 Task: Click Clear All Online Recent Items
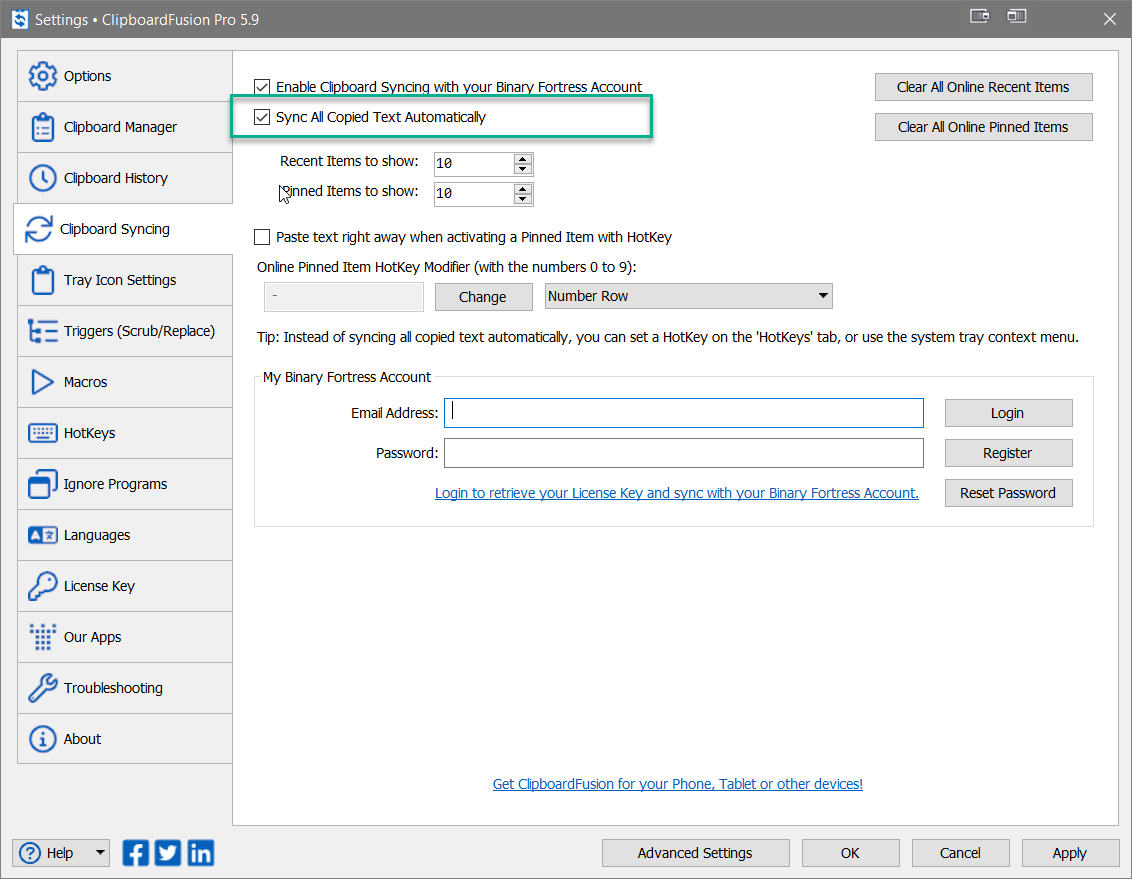coord(983,87)
